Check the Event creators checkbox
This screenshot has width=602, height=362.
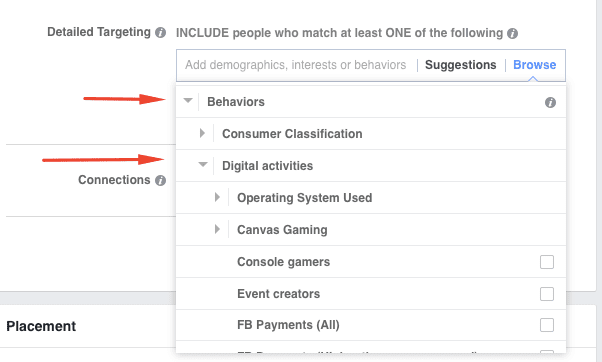point(547,294)
